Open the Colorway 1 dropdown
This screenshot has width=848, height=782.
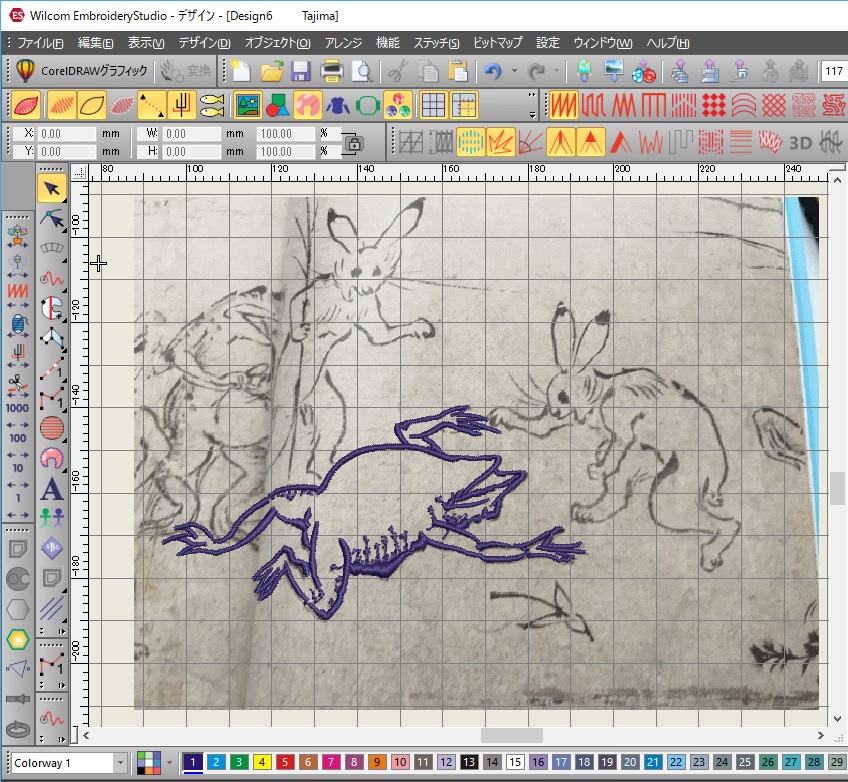(x=120, y=763)
